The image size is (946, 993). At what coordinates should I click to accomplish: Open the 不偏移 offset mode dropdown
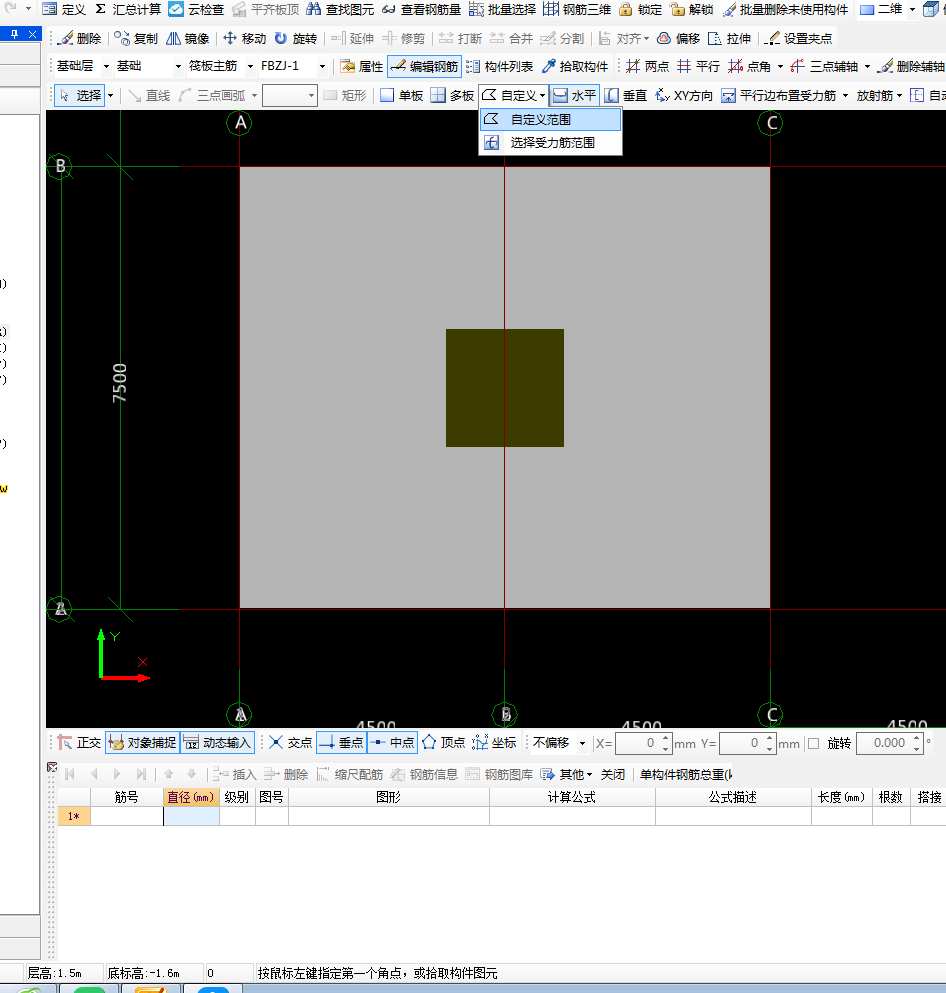(582, 743)
